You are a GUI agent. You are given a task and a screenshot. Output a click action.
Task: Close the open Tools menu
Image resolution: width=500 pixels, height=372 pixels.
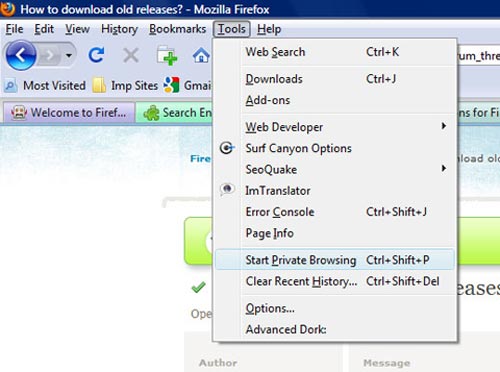[232, 29]
